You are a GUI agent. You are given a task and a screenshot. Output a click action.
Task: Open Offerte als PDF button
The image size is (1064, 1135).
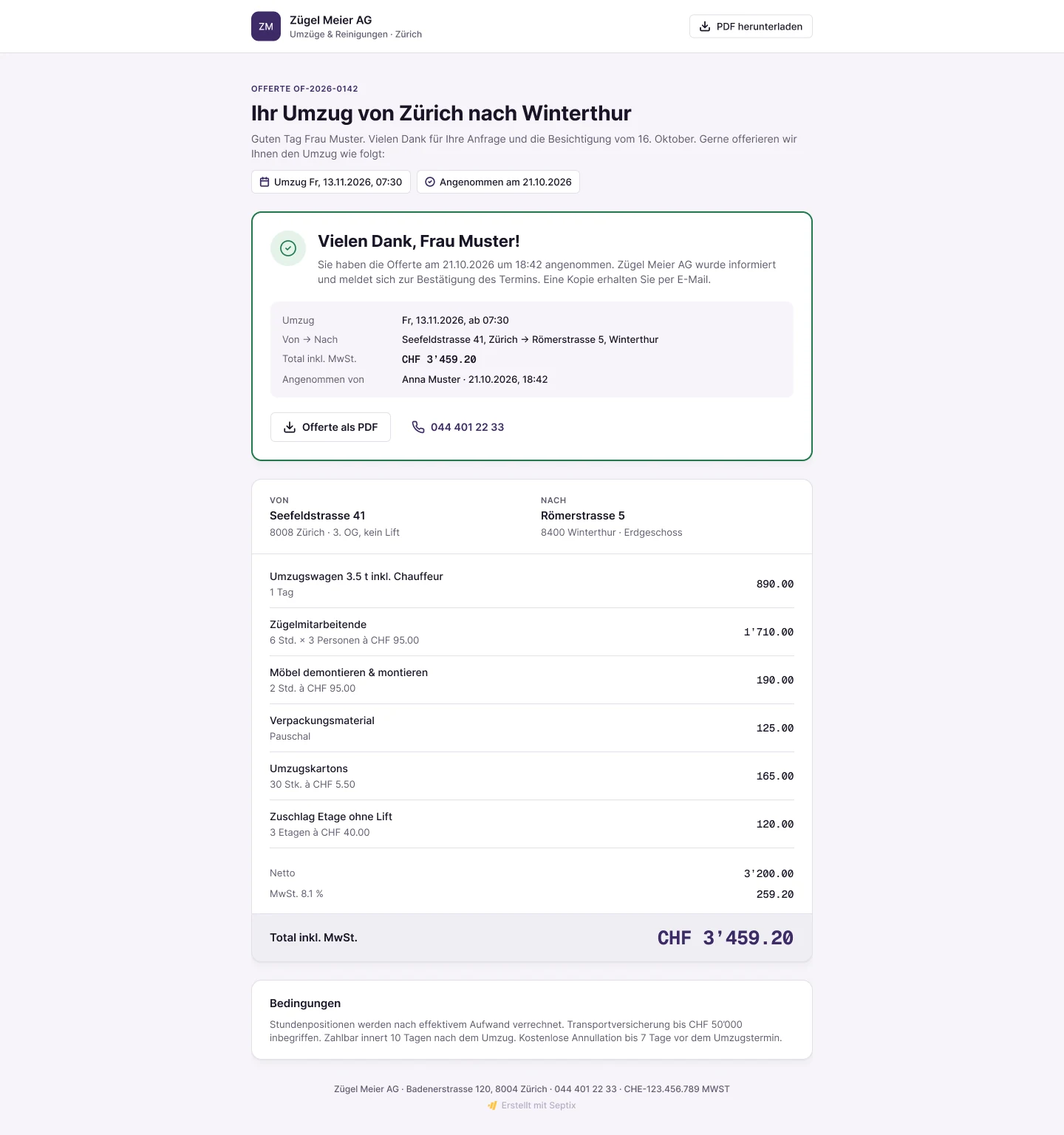pyautogui.click(x=330, y=427)
